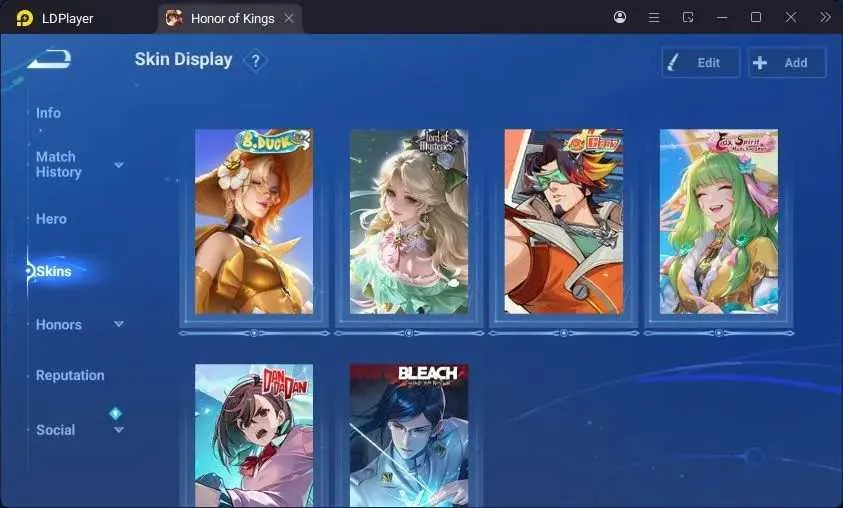843x508 pixels.
Task: Click the Edit button
Action: click(701, 62)
